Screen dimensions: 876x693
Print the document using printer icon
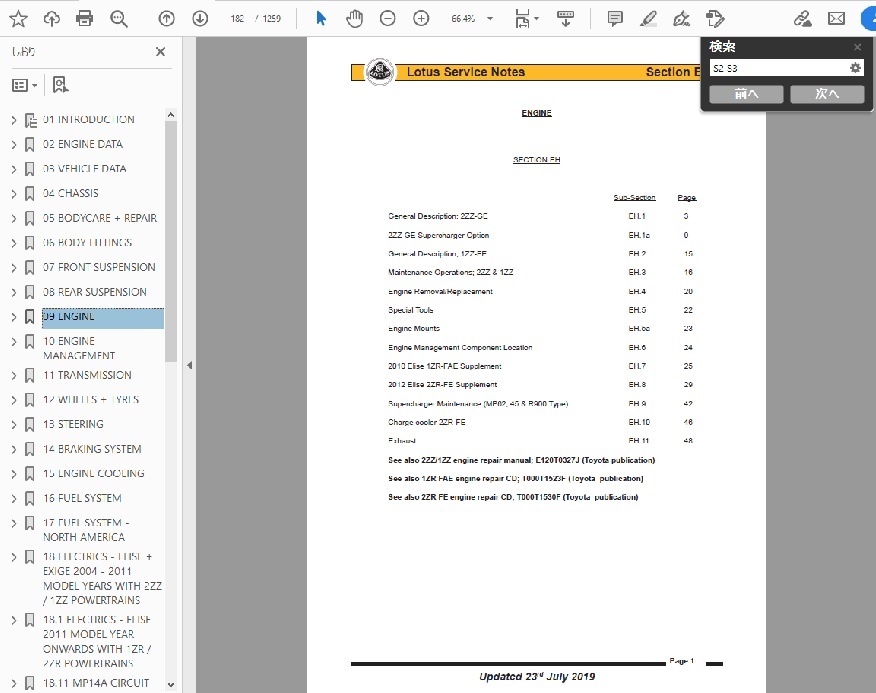click(84, 19)
